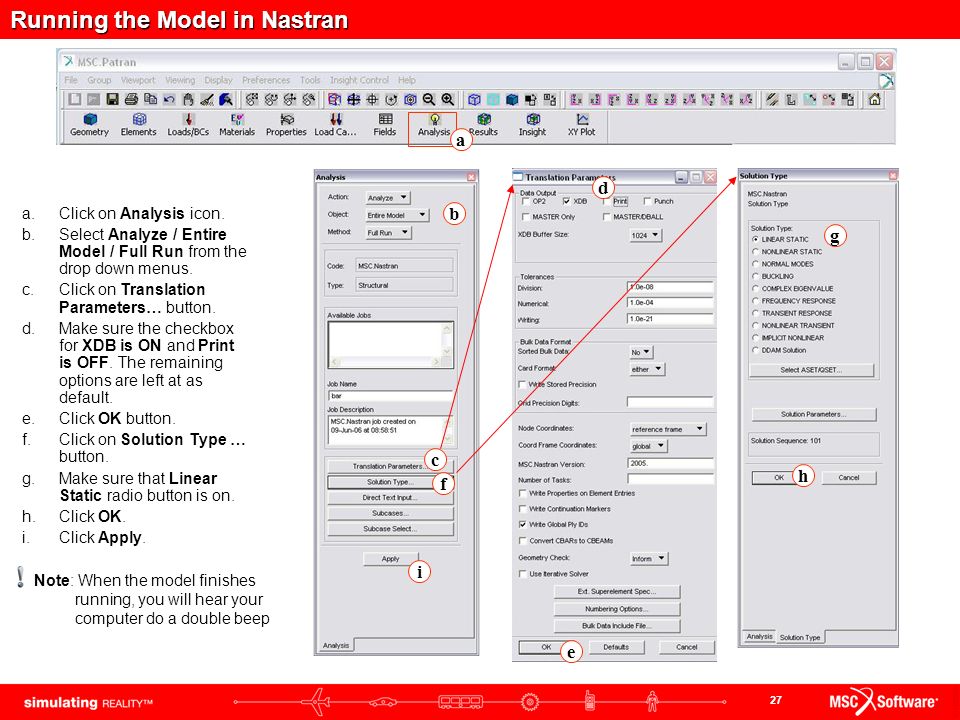
Task: Click the Job Name input field
Action: click(x=391, y=396)
